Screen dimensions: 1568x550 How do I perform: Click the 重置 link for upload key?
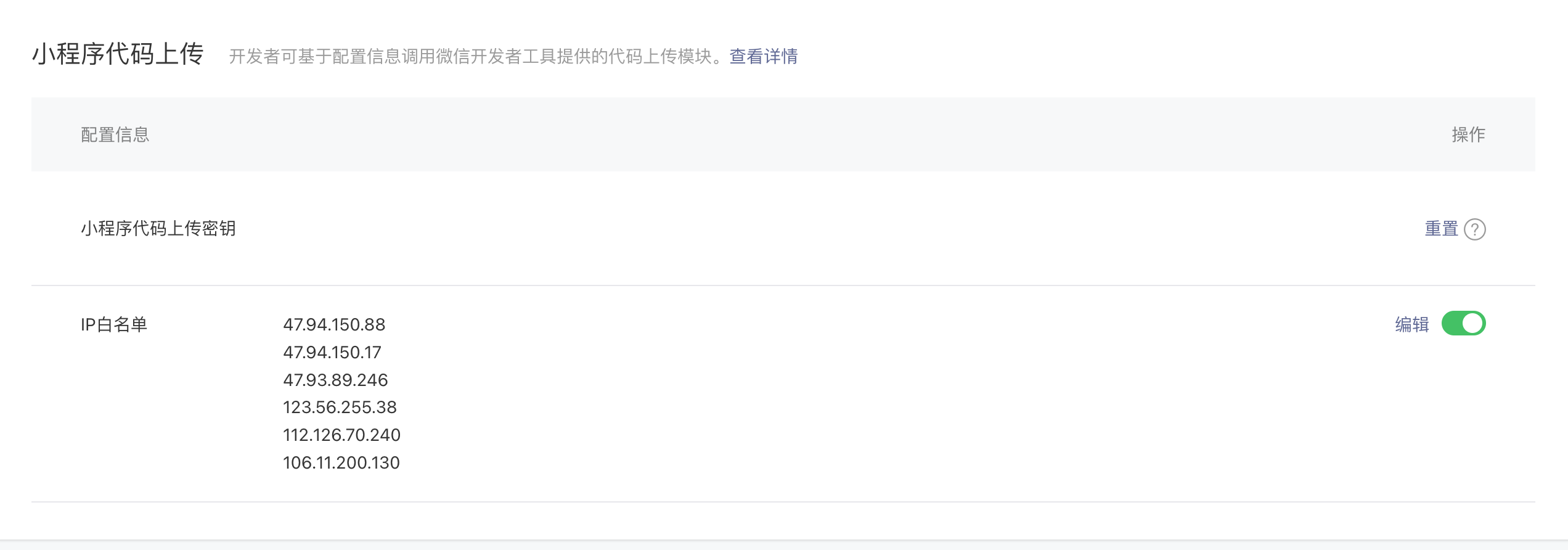click(x=1441, y=229)
